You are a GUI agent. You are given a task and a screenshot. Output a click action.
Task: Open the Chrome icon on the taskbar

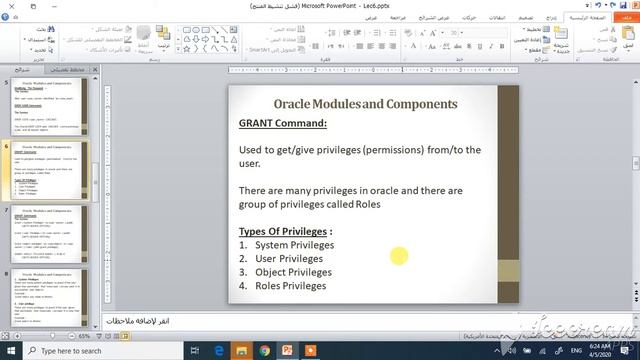click(264, 351)
